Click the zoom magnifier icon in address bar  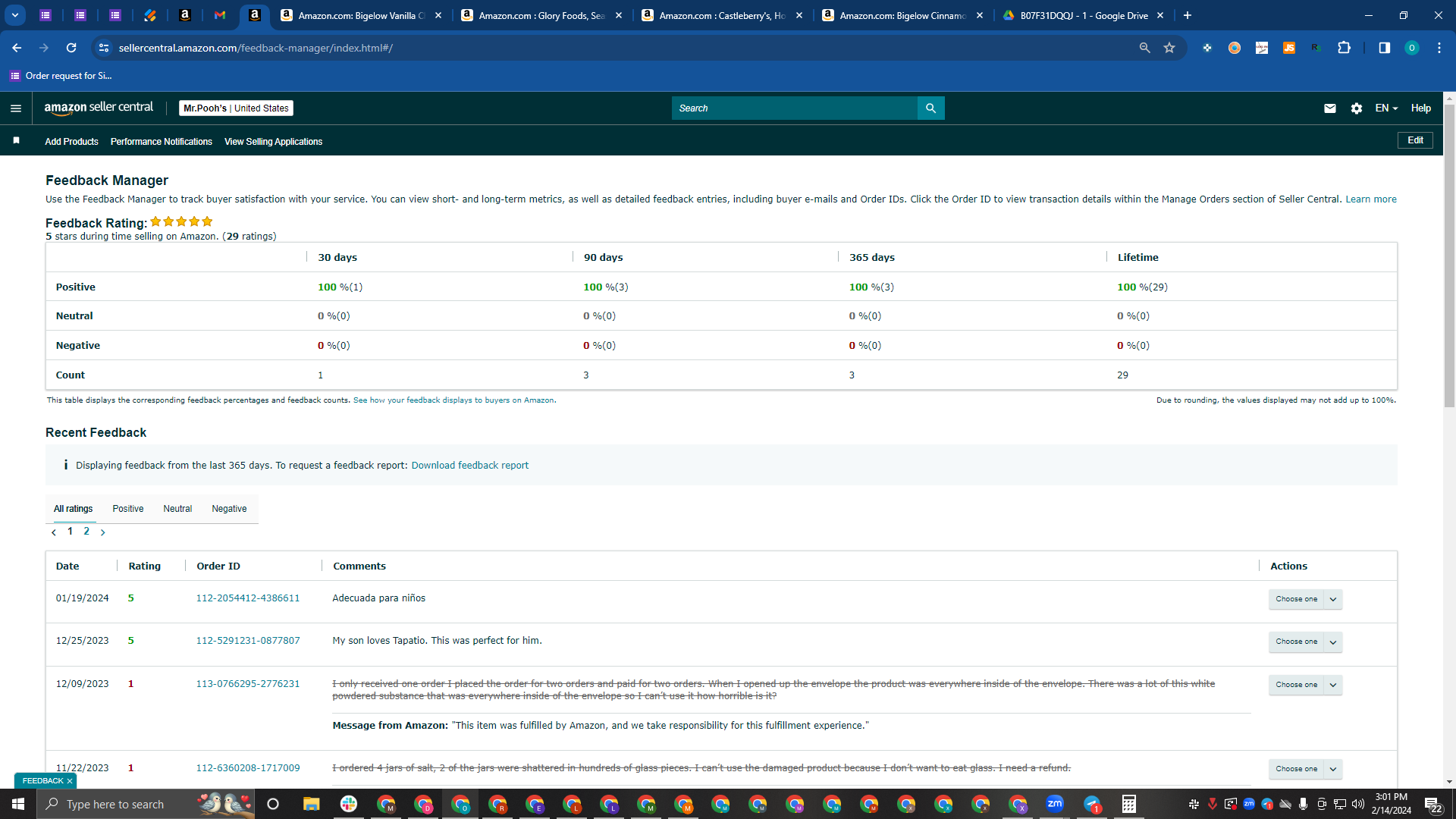1144,48
